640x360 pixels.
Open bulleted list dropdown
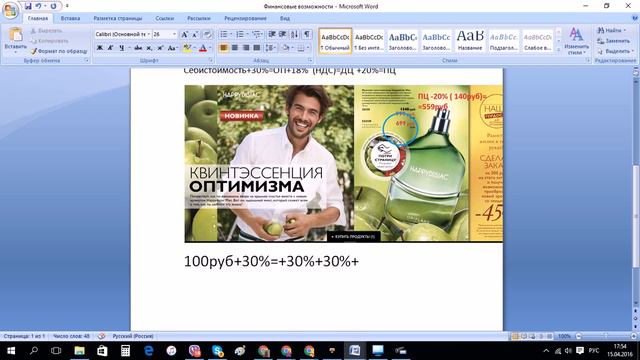tap(231, 34)
